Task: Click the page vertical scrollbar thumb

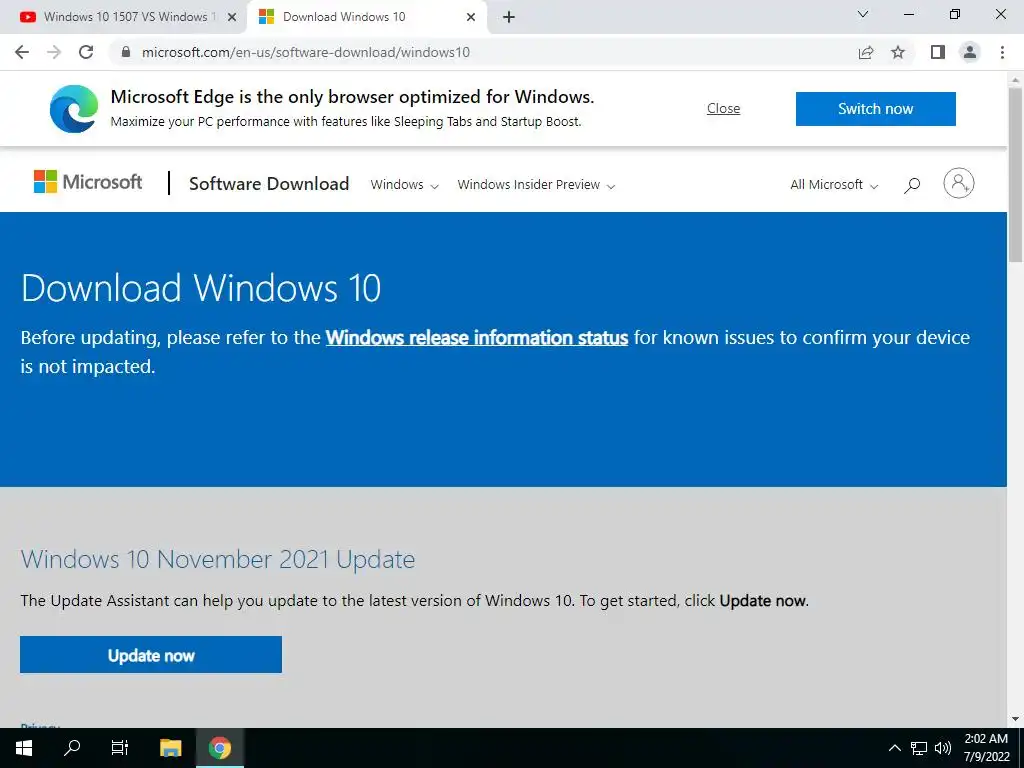Action: coord(1015,174)
